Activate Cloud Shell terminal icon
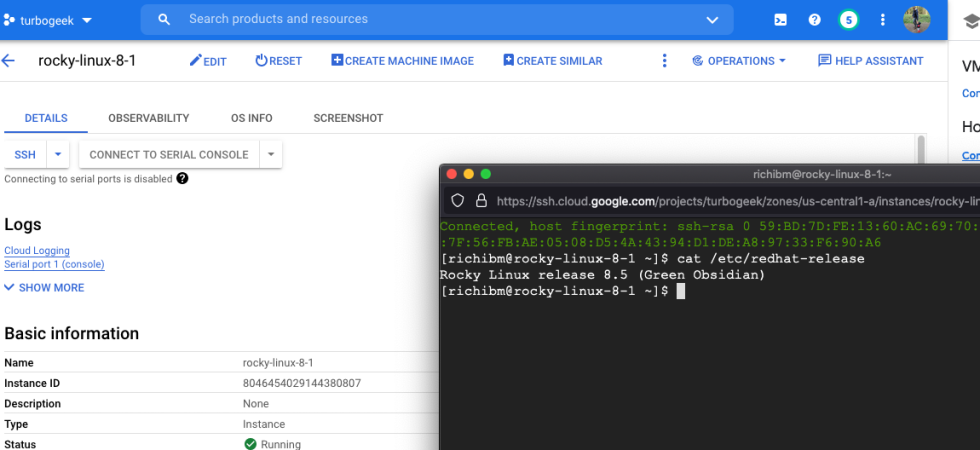The width and height of the screenshot is (980, 450). coord(781,20)
